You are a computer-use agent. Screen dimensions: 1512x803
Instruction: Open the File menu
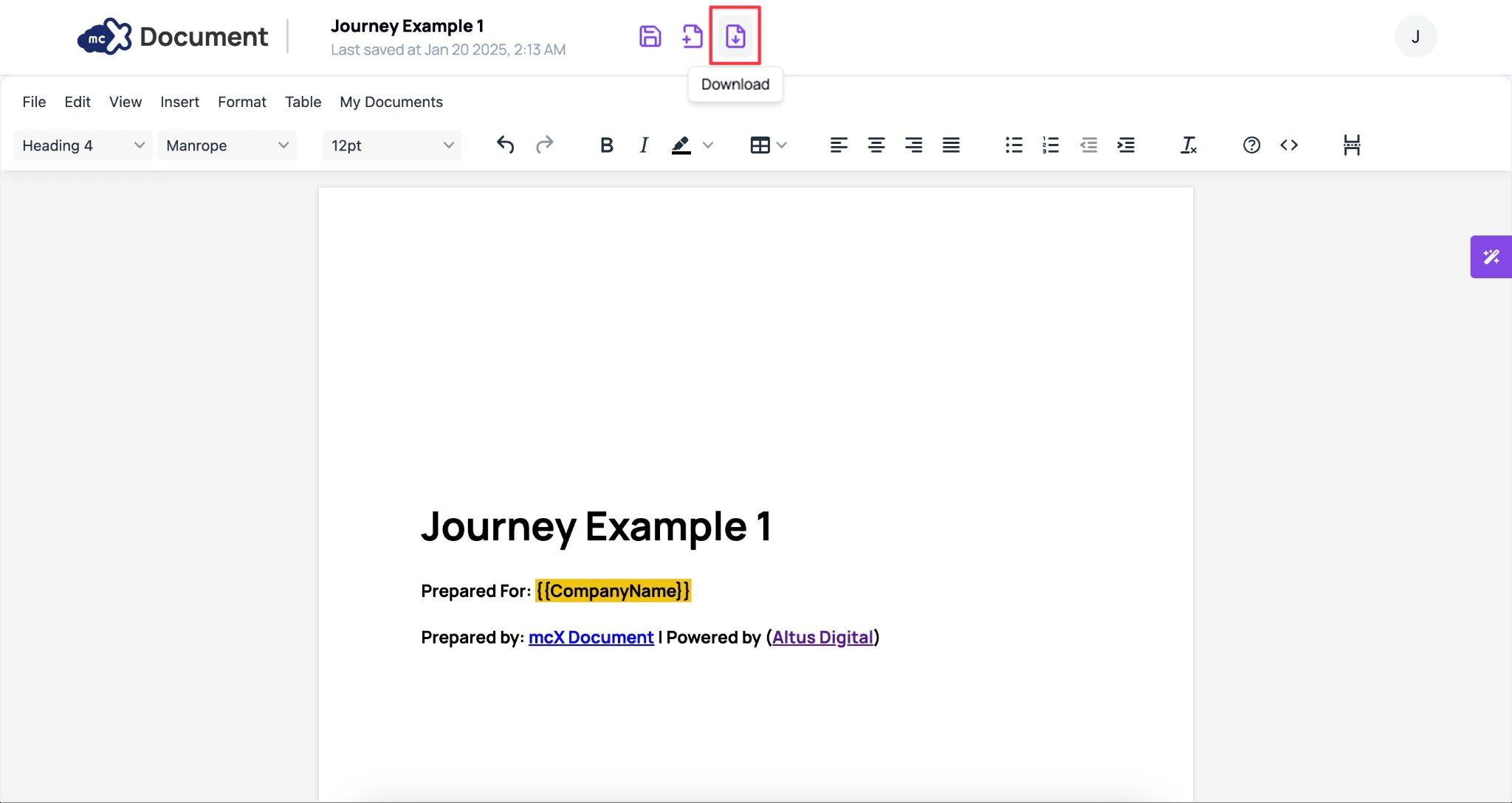pyautogui.click(x=34, y=102)
